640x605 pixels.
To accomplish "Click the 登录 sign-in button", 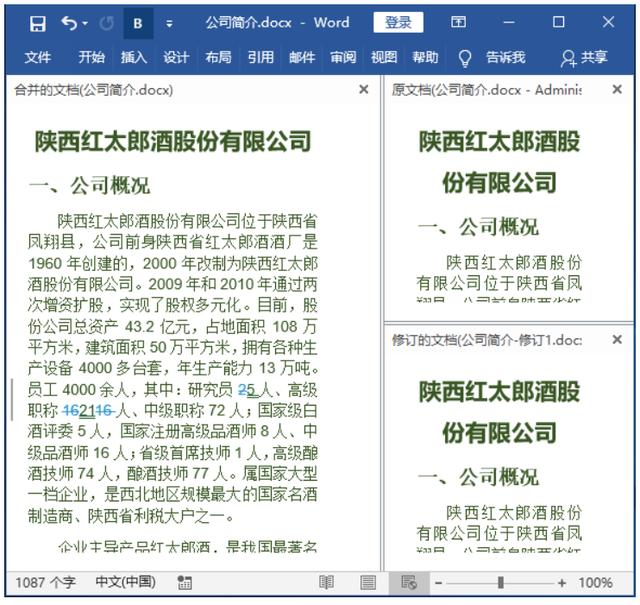I will pyautogui.click(x=398, y=22).
